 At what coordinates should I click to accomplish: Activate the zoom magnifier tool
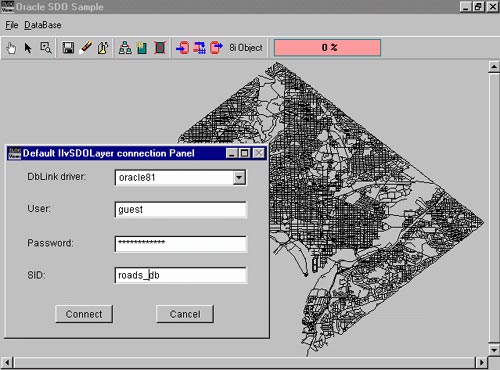coord(46,48)
